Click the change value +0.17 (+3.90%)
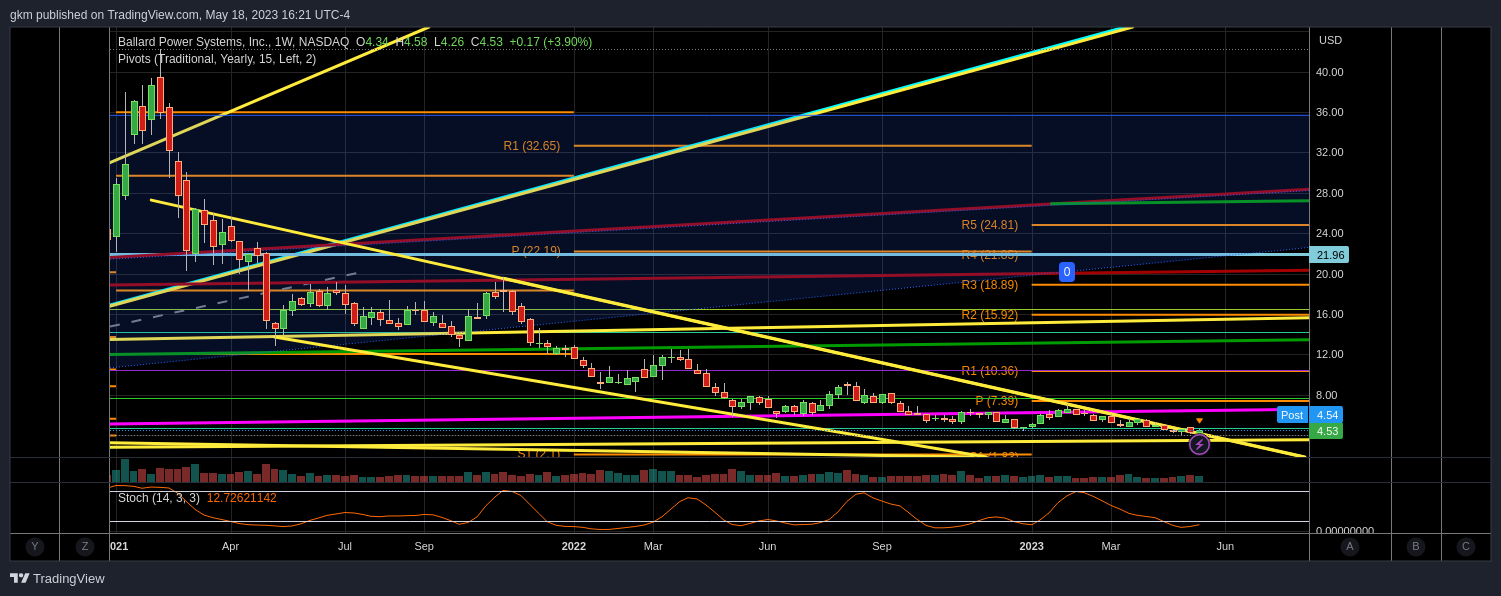The height and width of the screenshot is (596, 1501). (550, 42)
